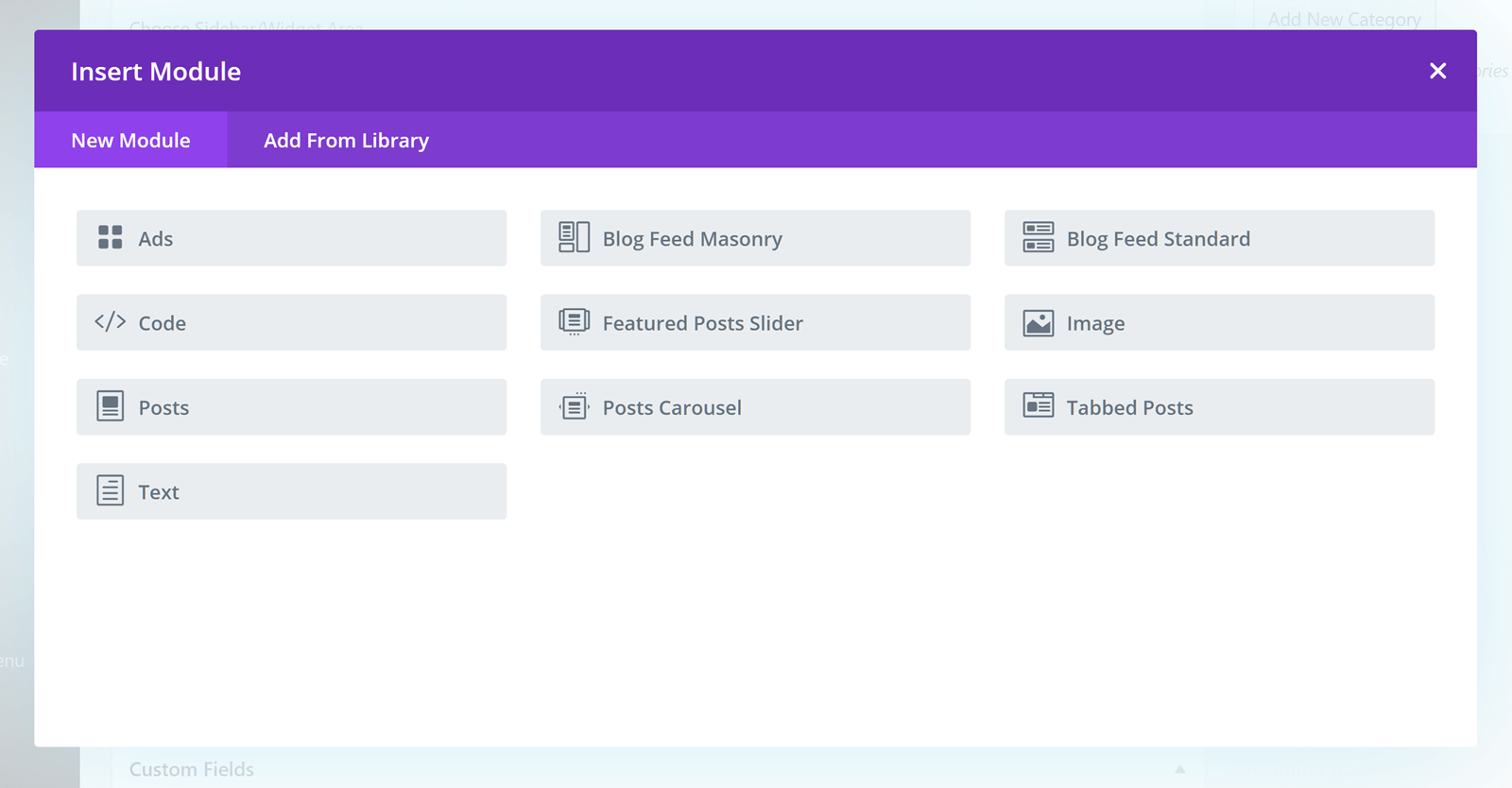Switch to the New Module tab
The height and width of the screenshot is (788, 1512).
click(x=130, y=140)
